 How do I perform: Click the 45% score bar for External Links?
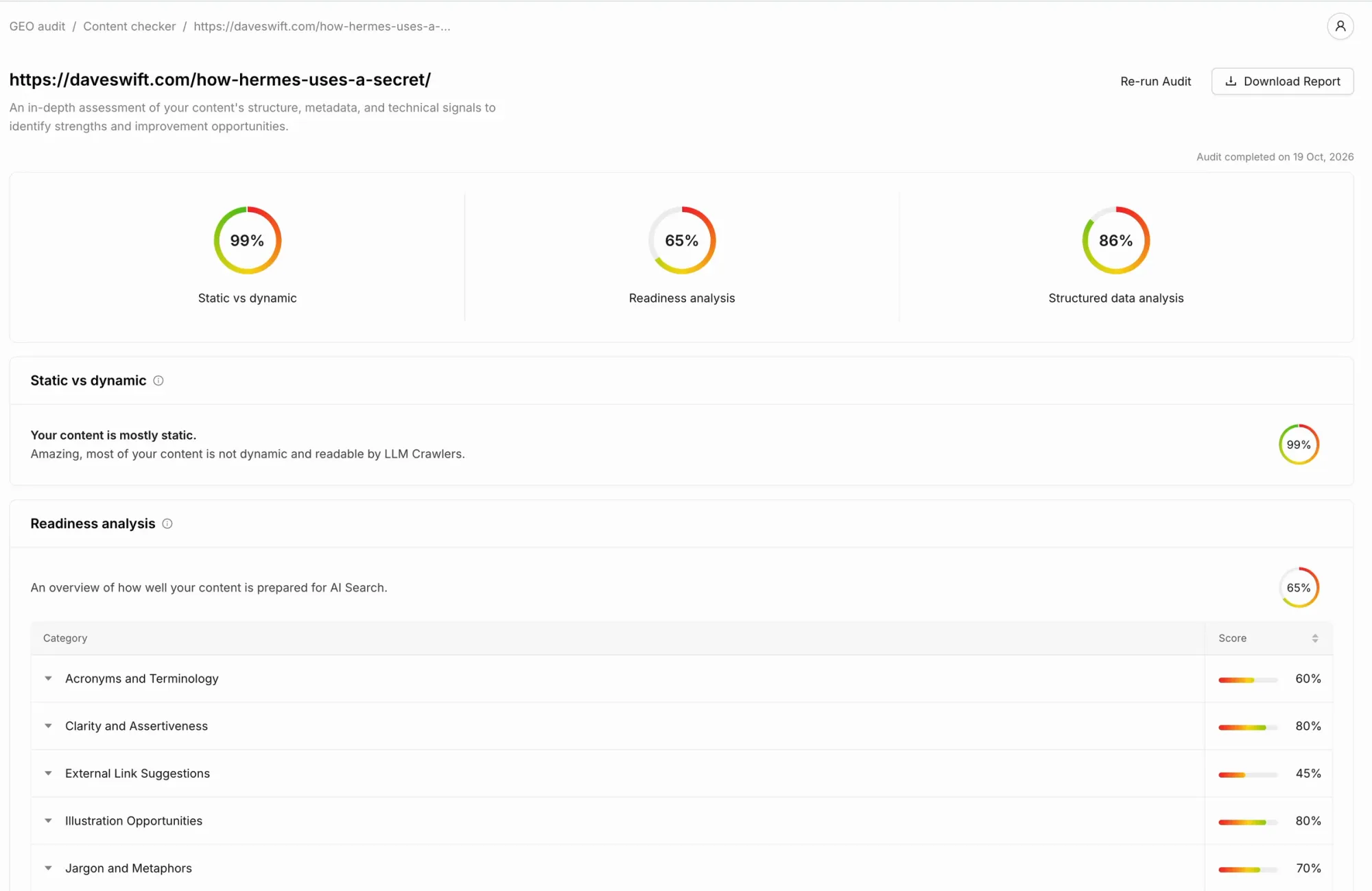coord(1248,774)
